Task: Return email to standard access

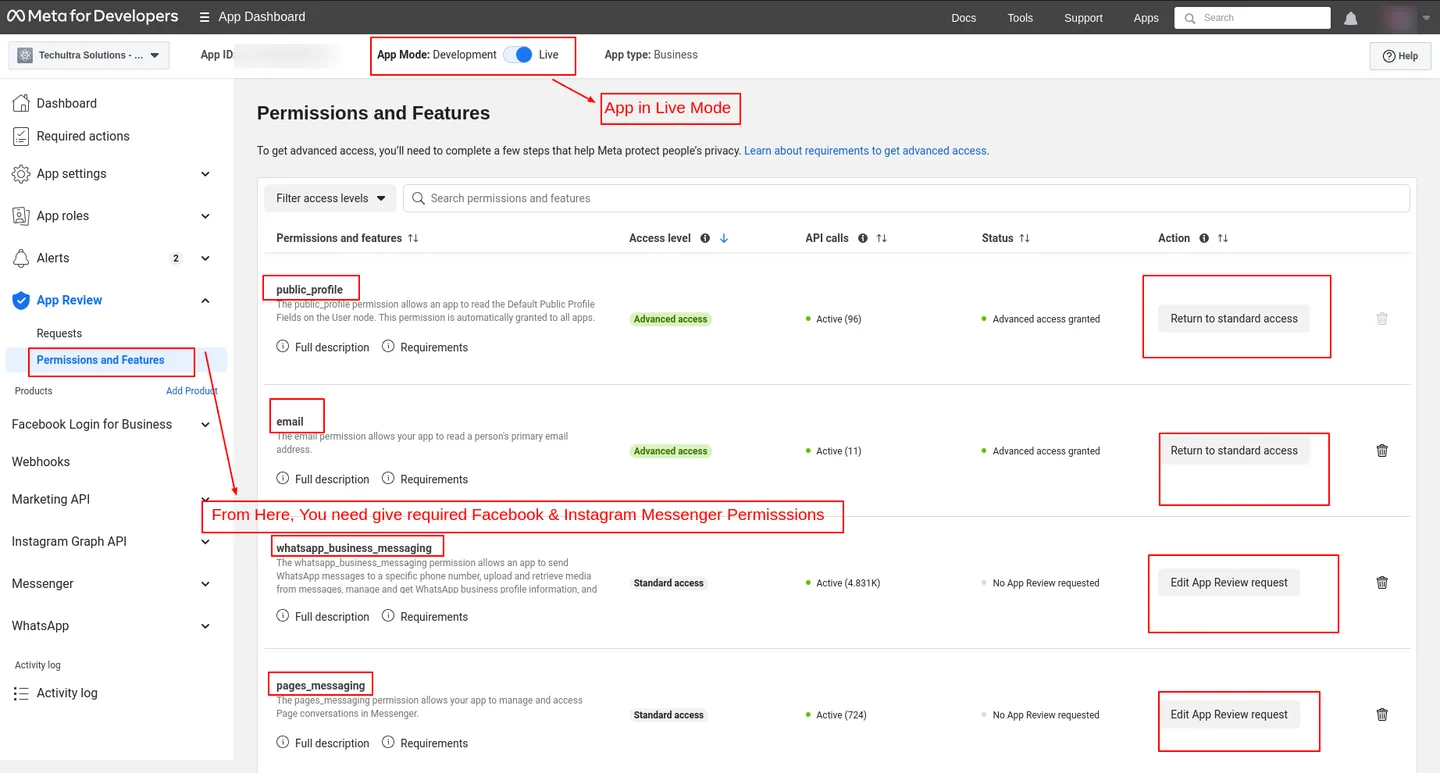Action: tap(1234, 451)
